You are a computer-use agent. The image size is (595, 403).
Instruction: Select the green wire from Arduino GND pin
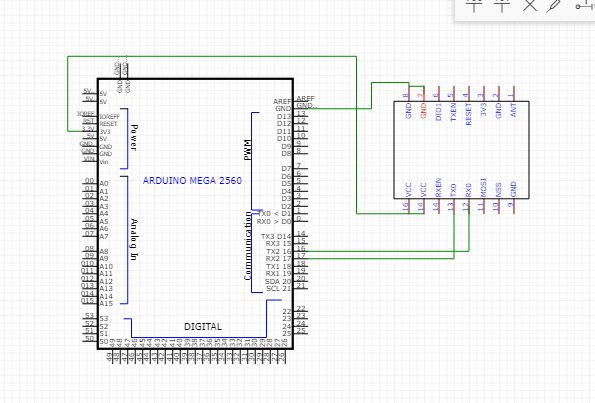(x=371, y=95)
